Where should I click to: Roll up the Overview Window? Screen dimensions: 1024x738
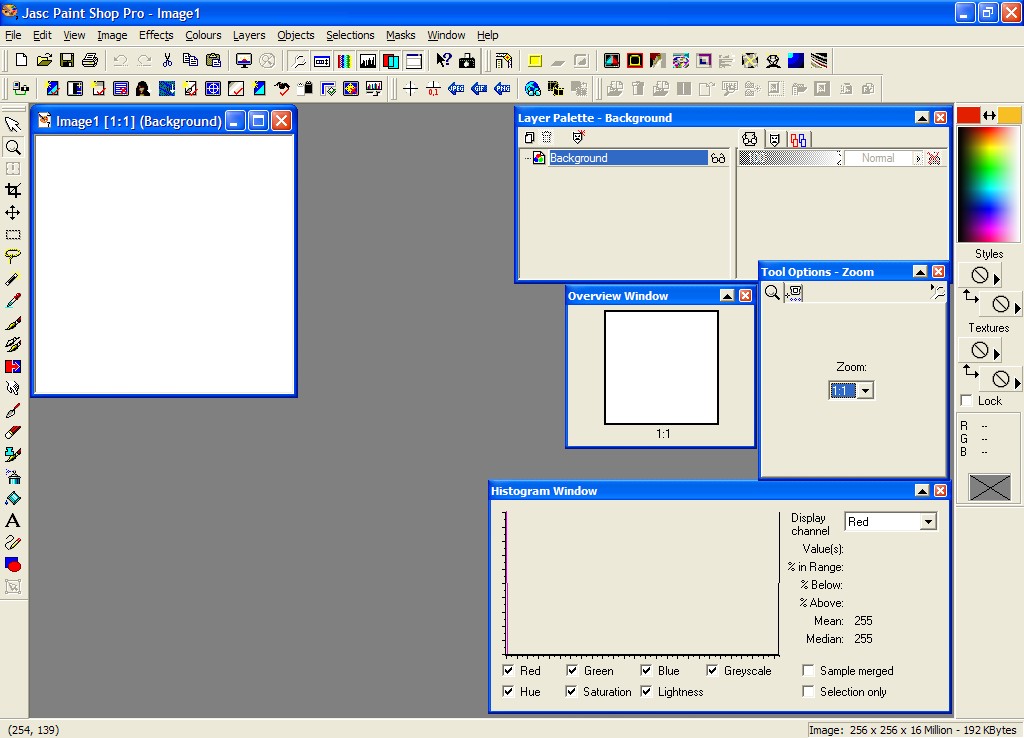(727, 296)
